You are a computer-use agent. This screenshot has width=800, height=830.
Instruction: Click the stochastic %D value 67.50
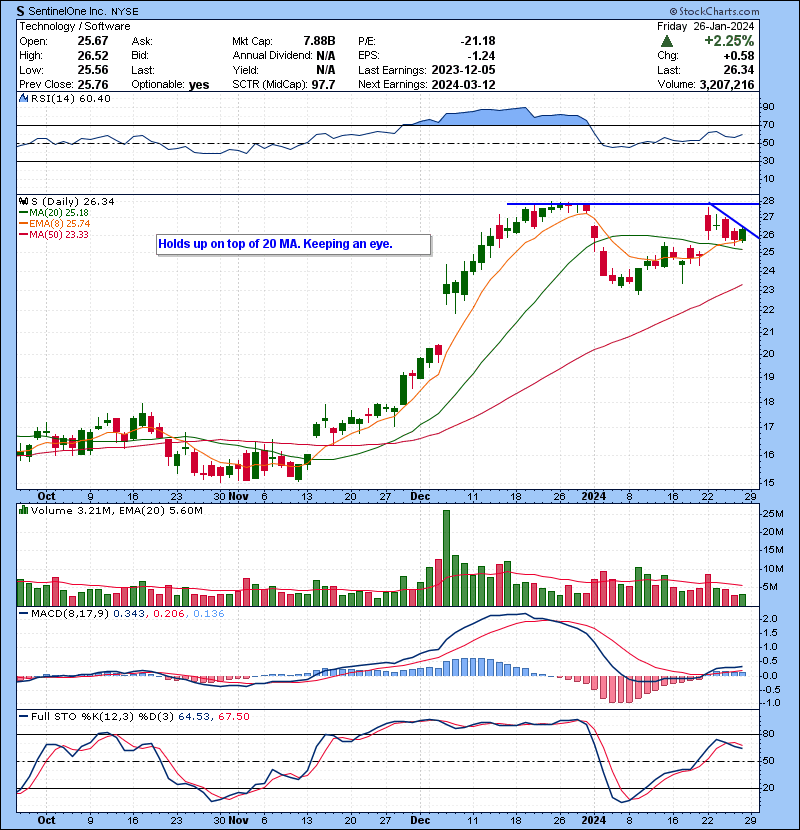click(x=233, y=716)
